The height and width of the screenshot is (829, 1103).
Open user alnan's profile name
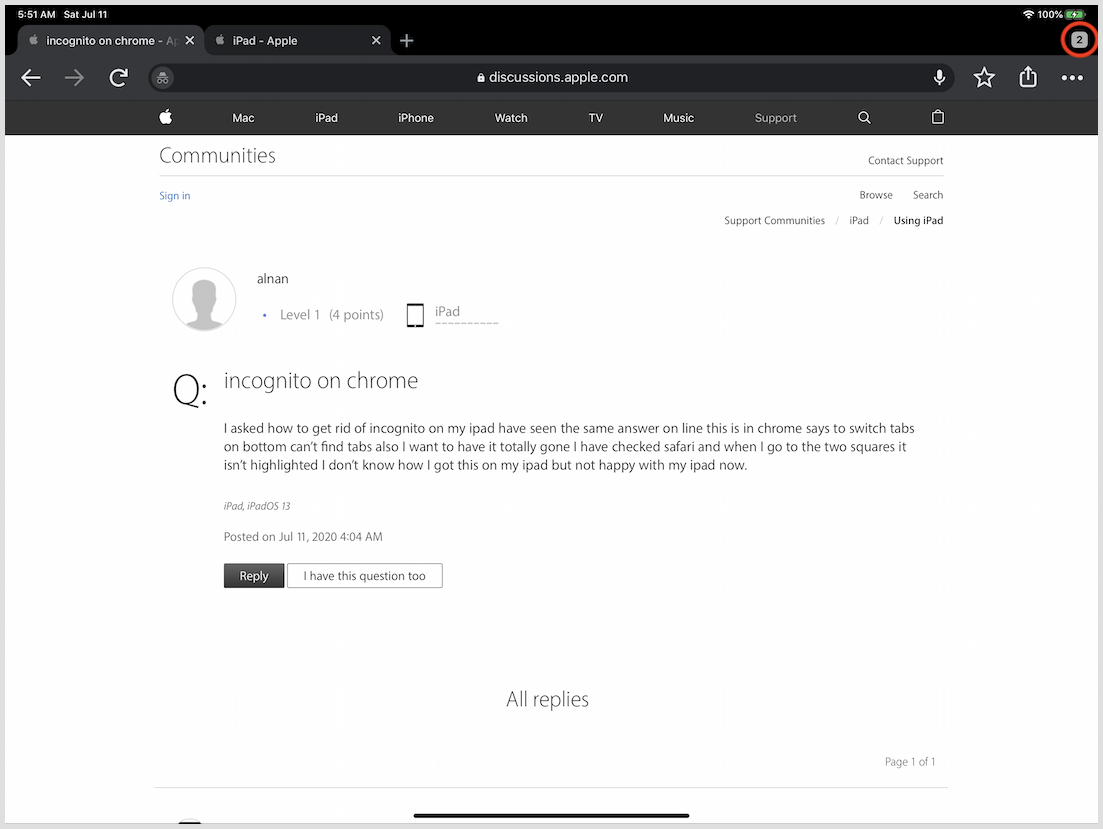click(272, 279)
